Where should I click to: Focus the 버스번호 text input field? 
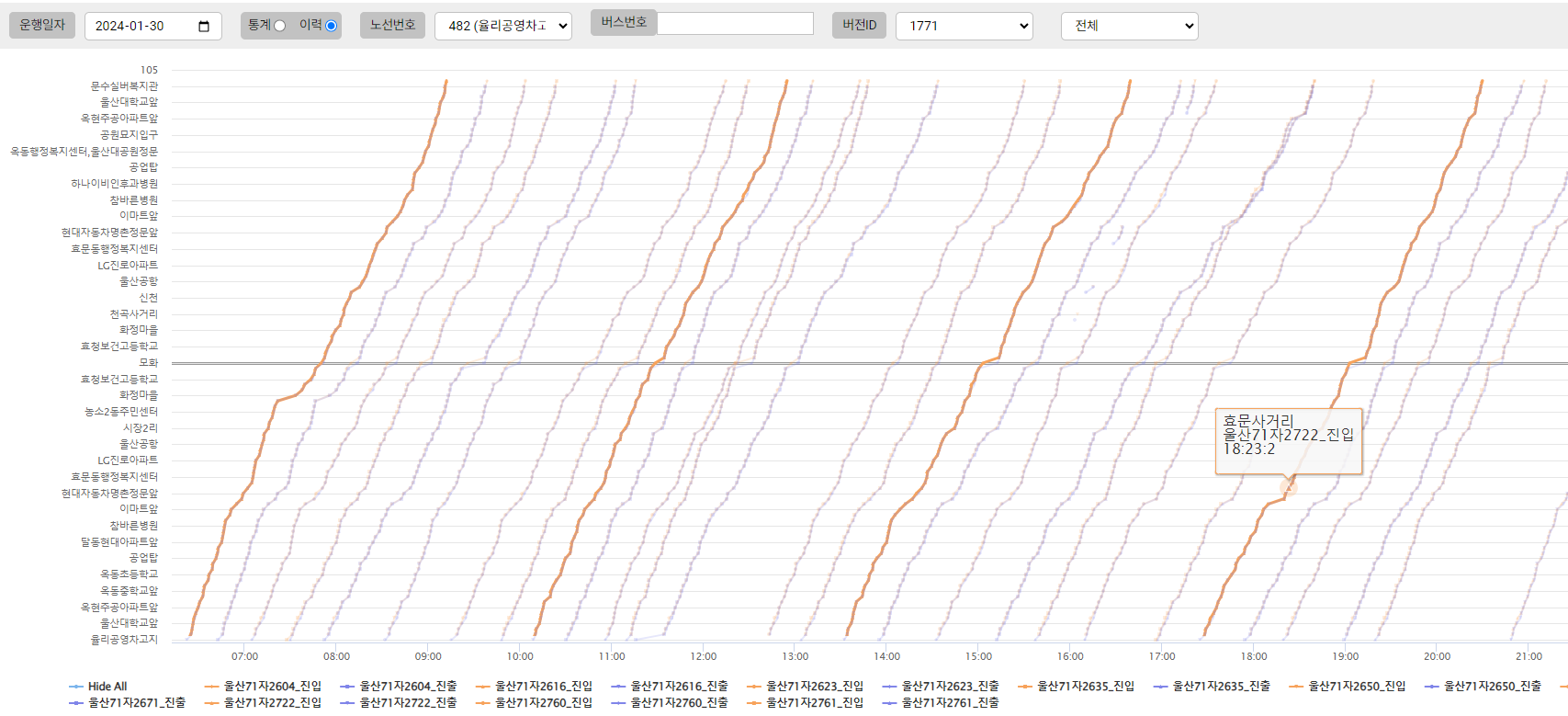pos(735,23)
